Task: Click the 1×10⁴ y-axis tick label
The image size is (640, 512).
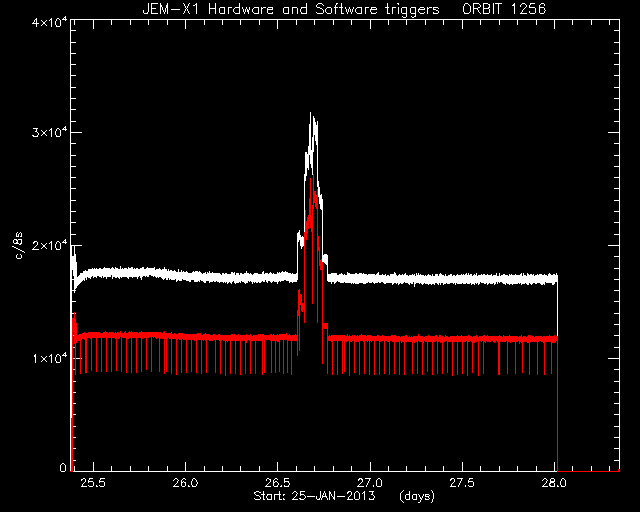Action: [x=49, y=358]
